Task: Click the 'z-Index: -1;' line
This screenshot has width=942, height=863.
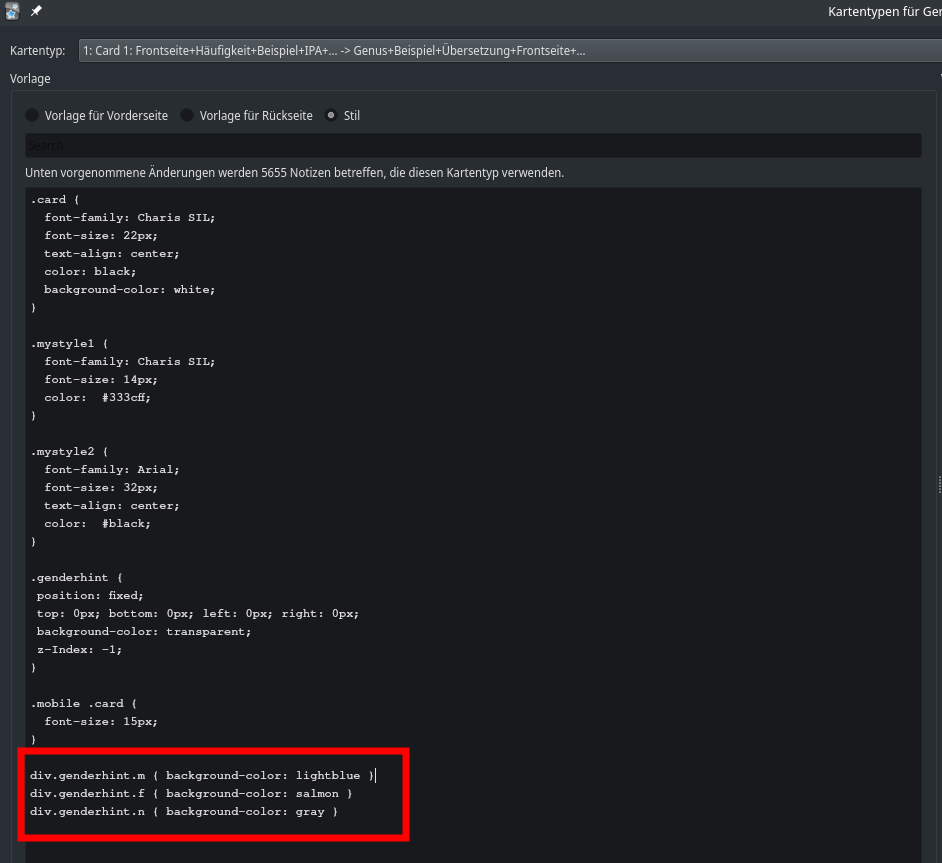Action: pyautogui.click(x=79, y=650)
